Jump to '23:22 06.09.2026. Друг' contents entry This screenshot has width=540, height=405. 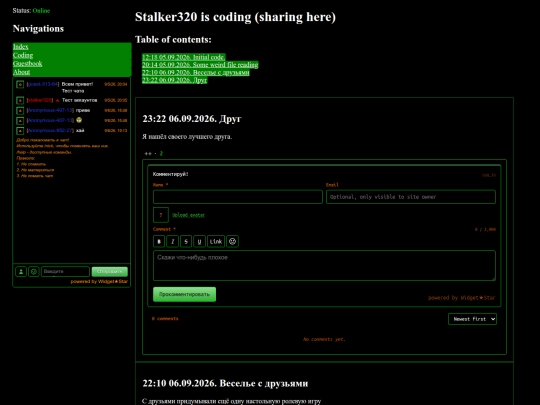pyautogui.click(x=175, y=80)
